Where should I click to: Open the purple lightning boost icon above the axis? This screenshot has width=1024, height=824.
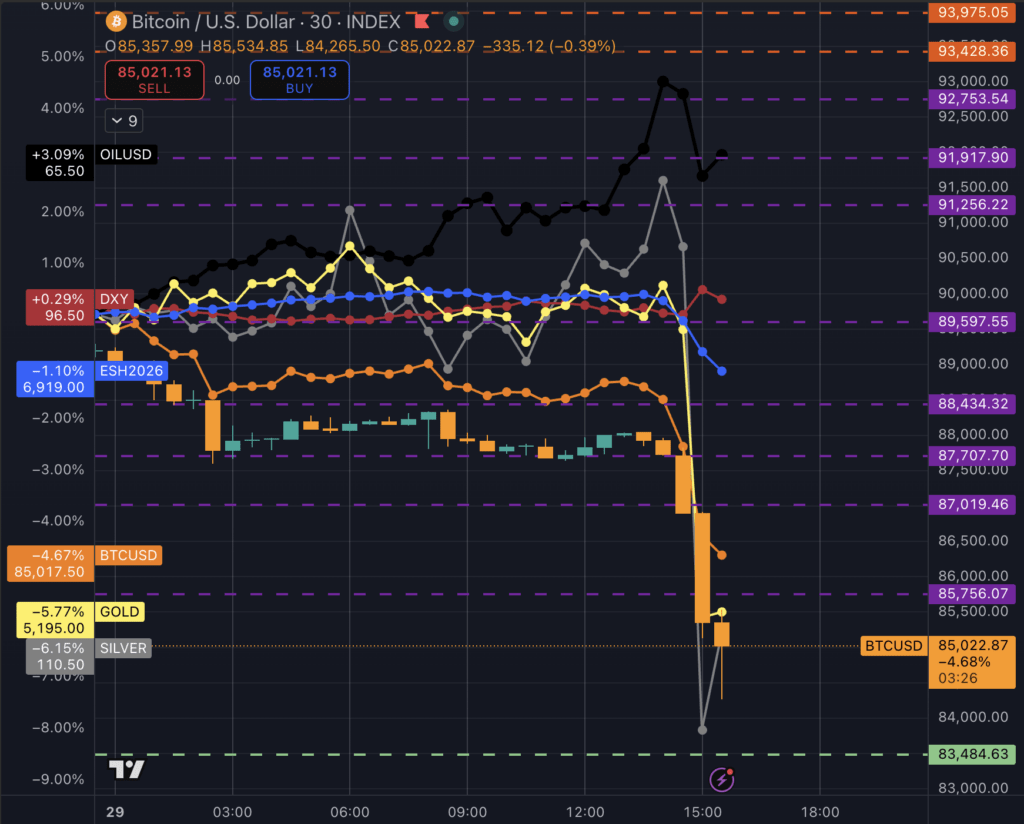point(721,778)
